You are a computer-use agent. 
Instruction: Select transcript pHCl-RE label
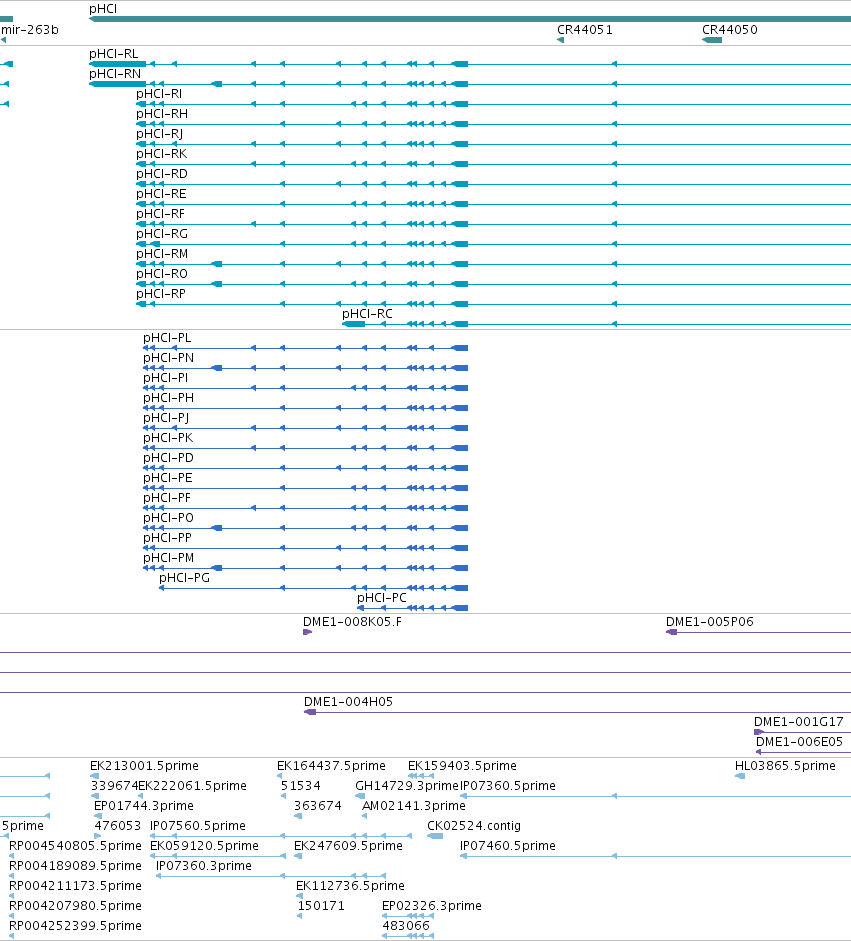coord(161,193)
